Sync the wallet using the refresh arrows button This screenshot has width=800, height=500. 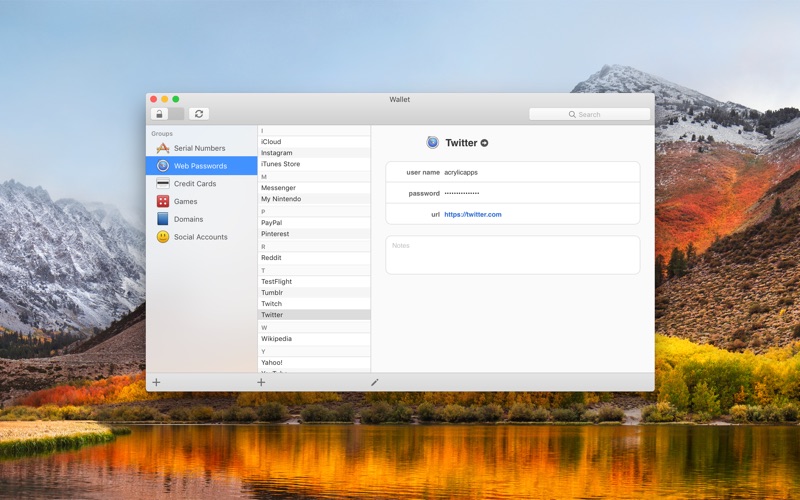[x=199, y=114]
